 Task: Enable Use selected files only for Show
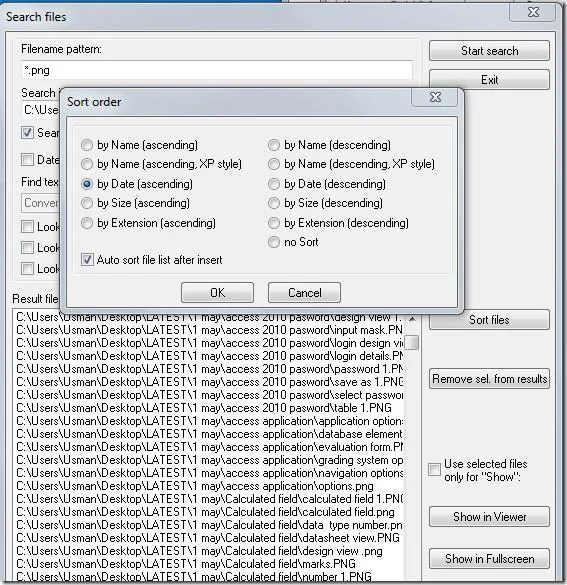click(x=435, y=469)
